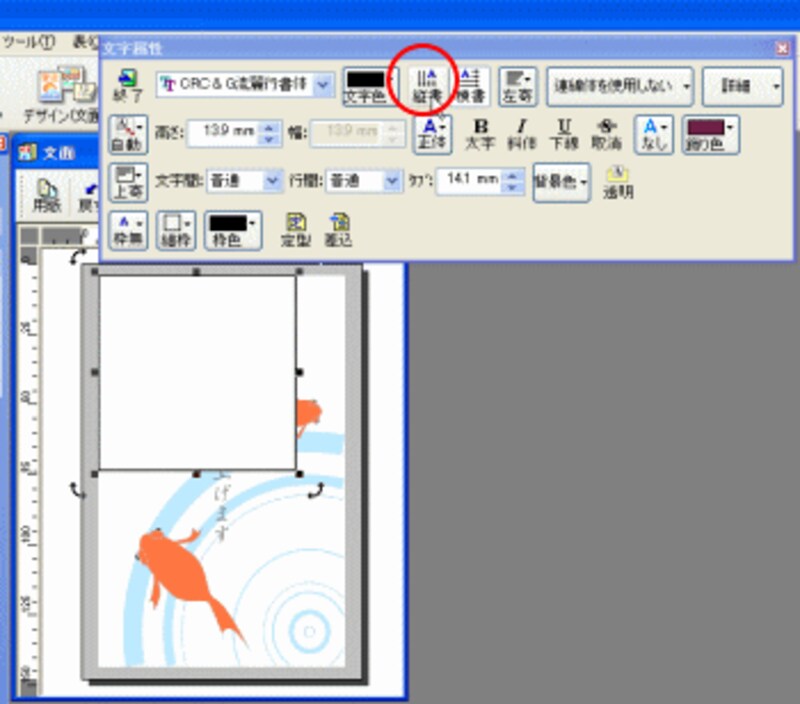This screenshot has width=800, height=704.
Task: Click the 透明 transparent background icon
Action: [618, 183]
